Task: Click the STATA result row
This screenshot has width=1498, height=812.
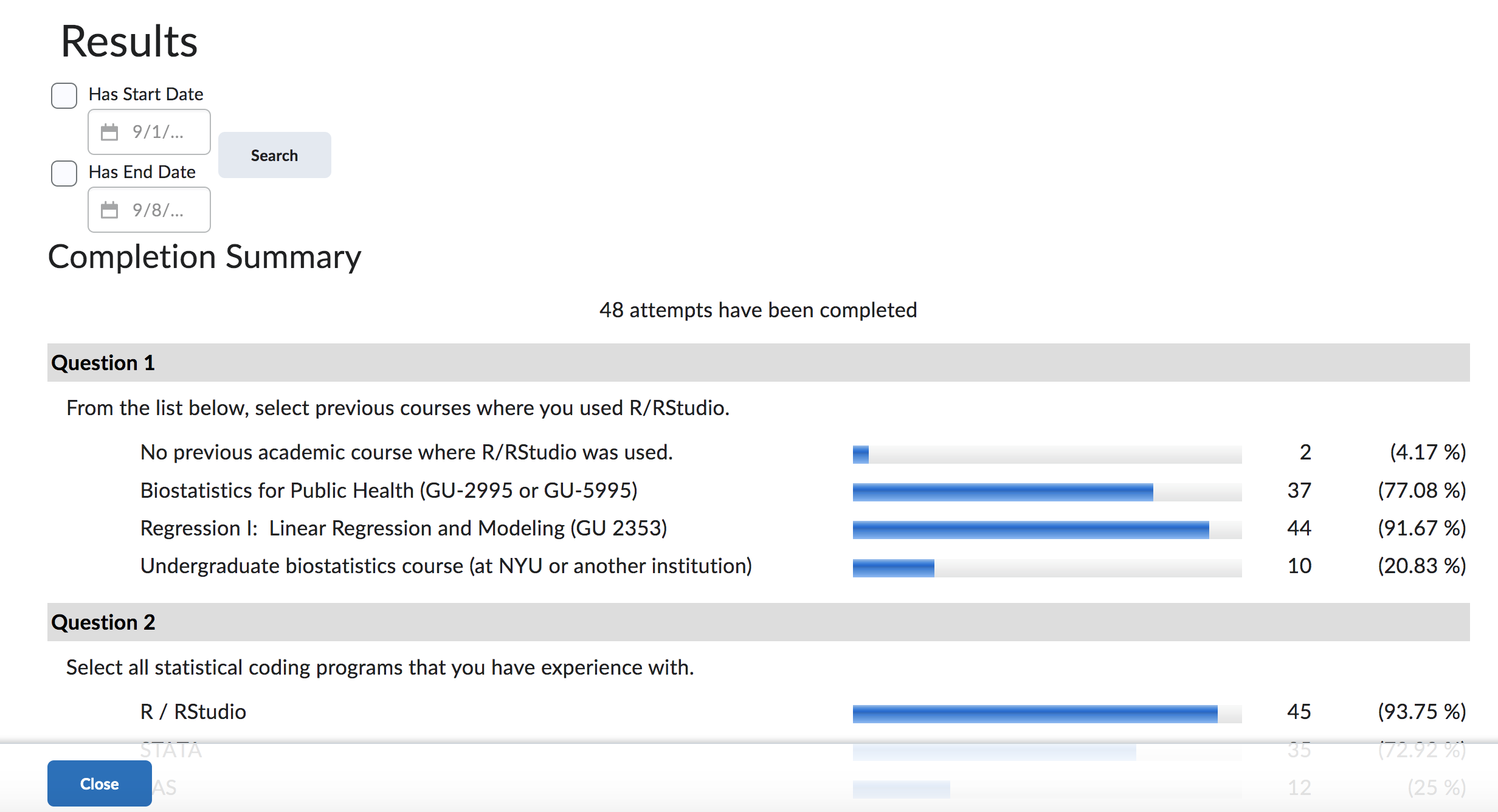Action: click(171, 749)
